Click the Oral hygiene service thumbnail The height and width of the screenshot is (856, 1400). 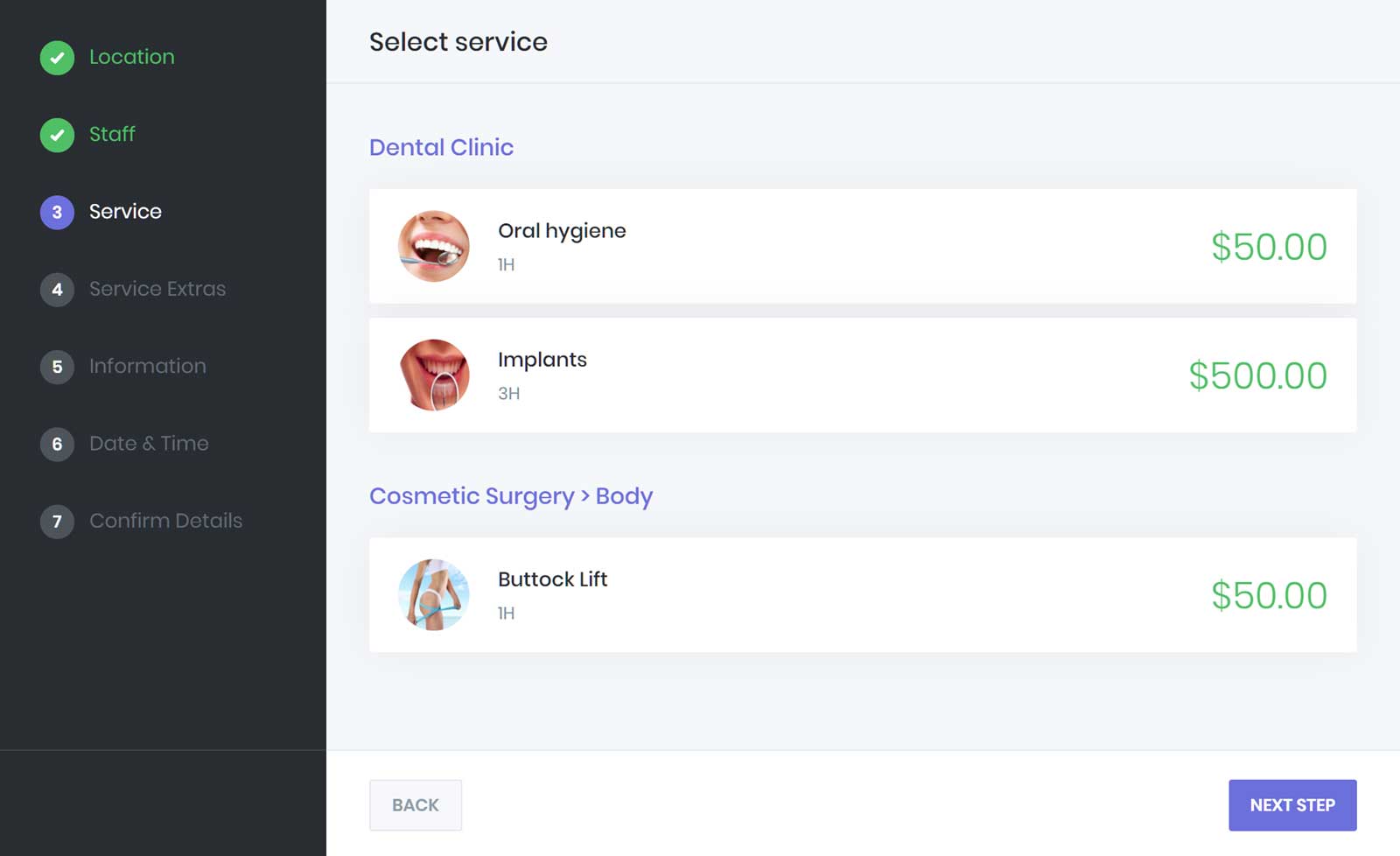[434, 246]
